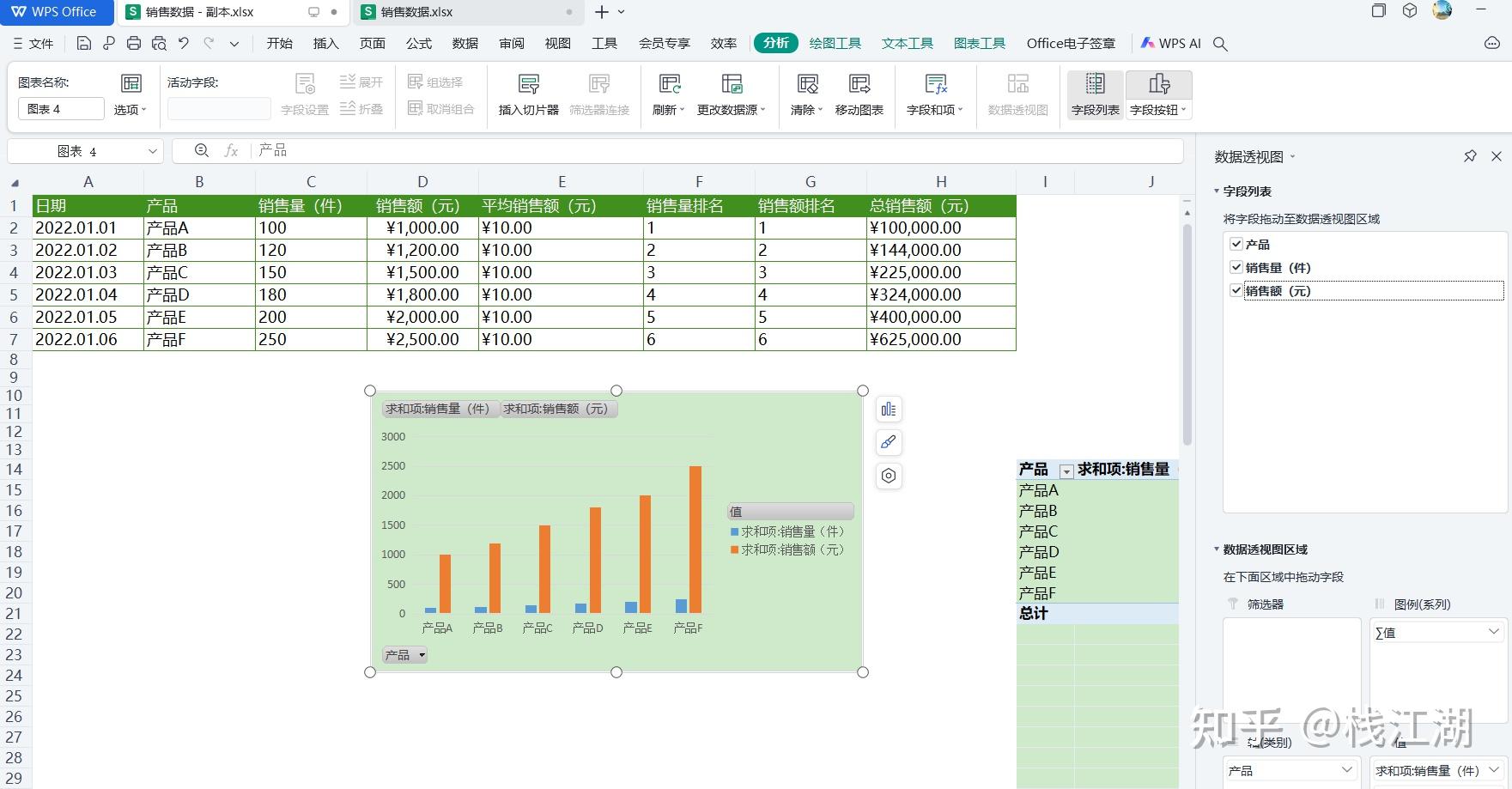Uncheck the 产品 field checkbox
This screenshot has width=1512, height=789.
[1235, 244]
